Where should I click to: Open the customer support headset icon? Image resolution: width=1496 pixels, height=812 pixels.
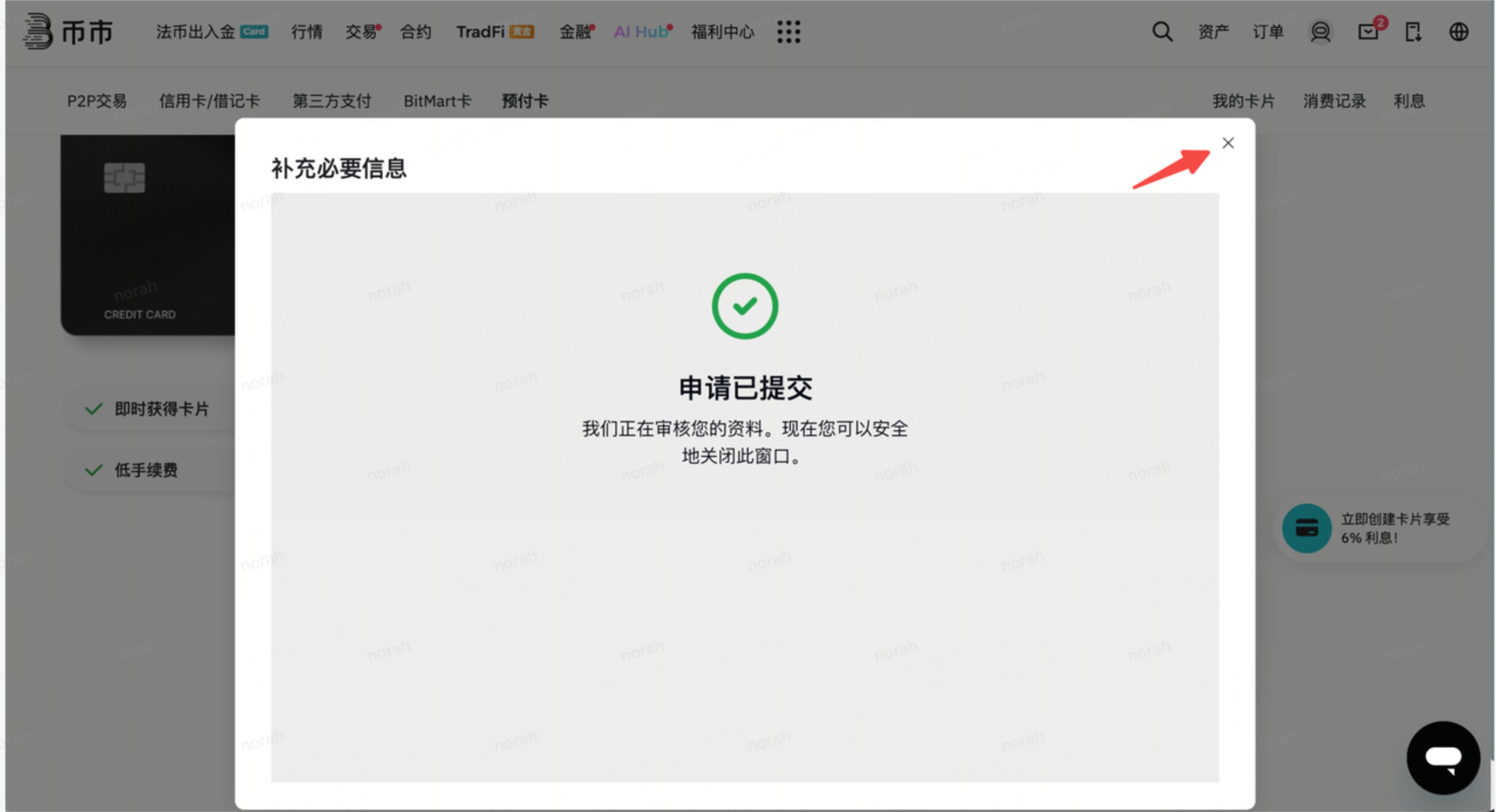click(1320, 32)
